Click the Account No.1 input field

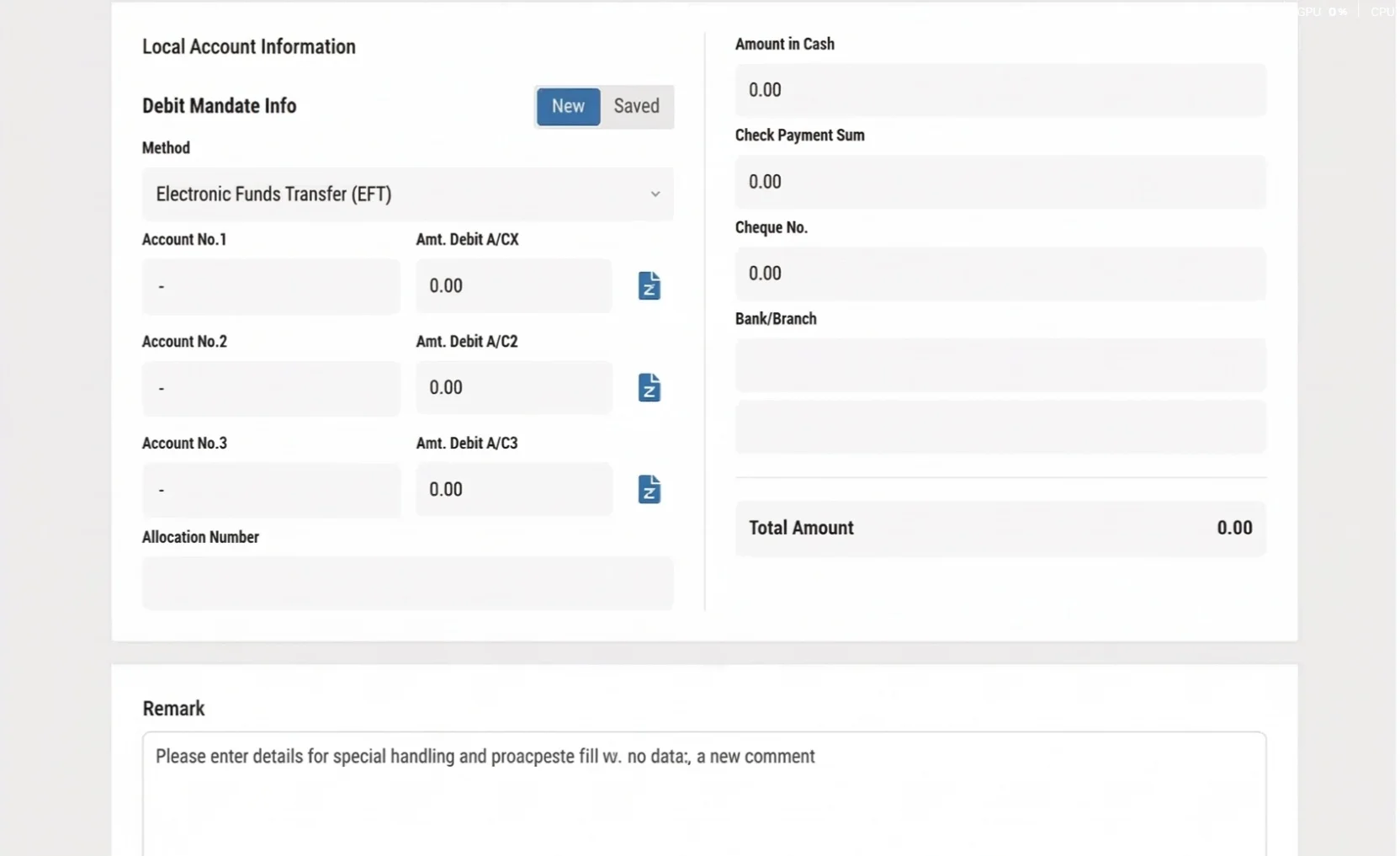tap(270, 286)
